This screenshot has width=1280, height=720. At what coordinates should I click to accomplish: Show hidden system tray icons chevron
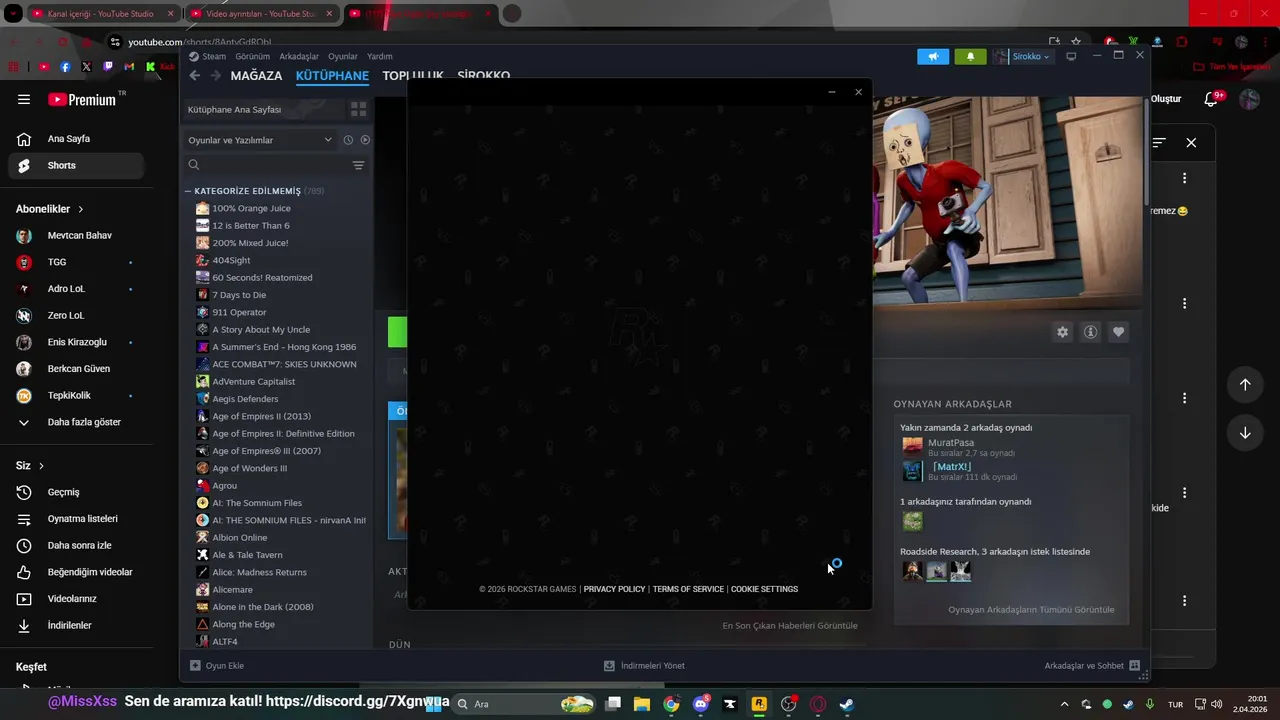pyautogui.click(x=1064, y=704)
